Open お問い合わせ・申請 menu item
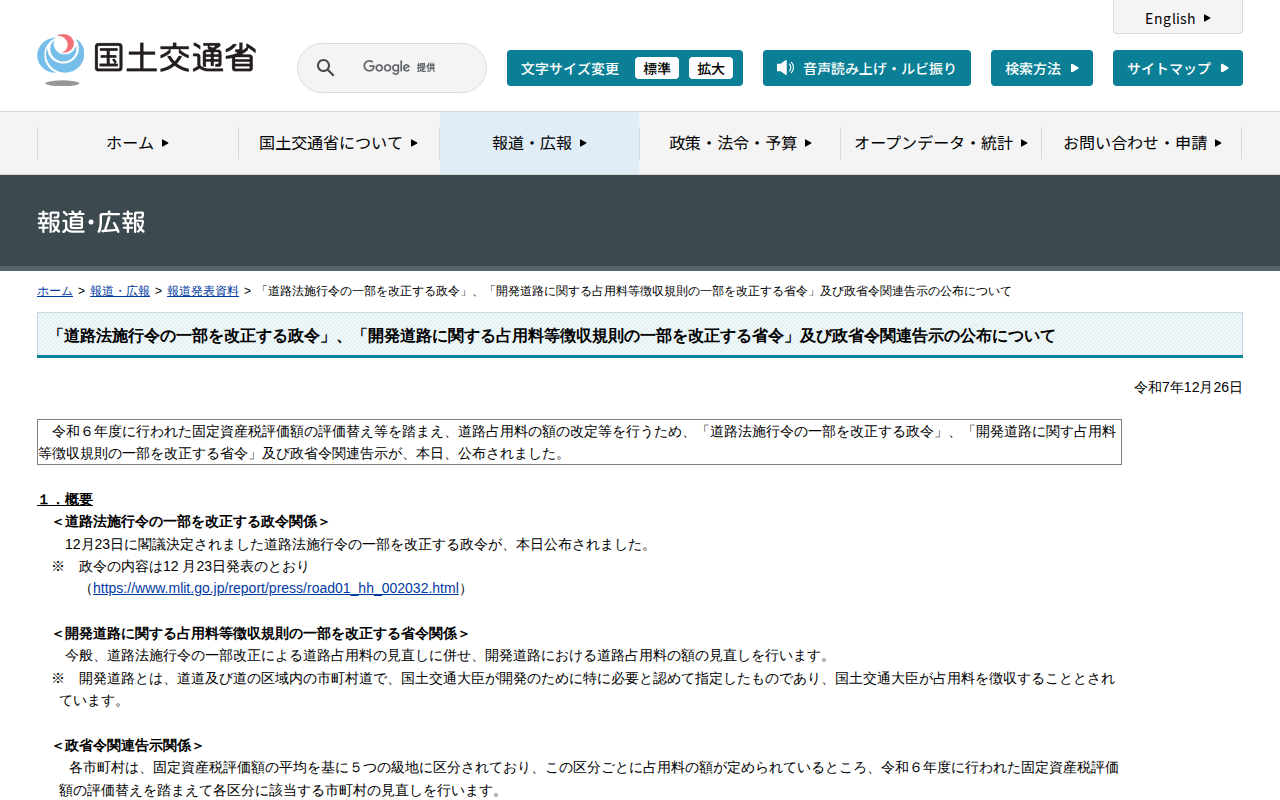The width and height of the screenshot is (1280, 800). tap(1142, 143)
